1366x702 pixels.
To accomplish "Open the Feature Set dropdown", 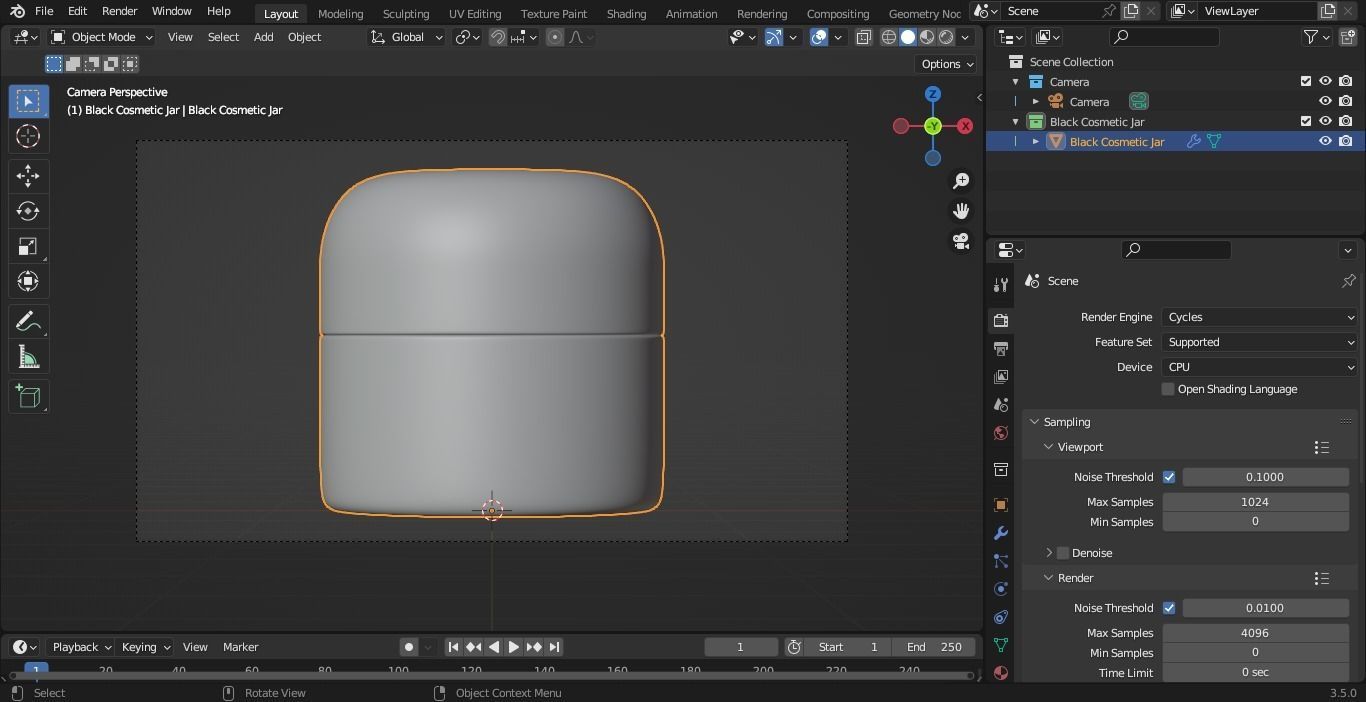I will coord(1260,342).
